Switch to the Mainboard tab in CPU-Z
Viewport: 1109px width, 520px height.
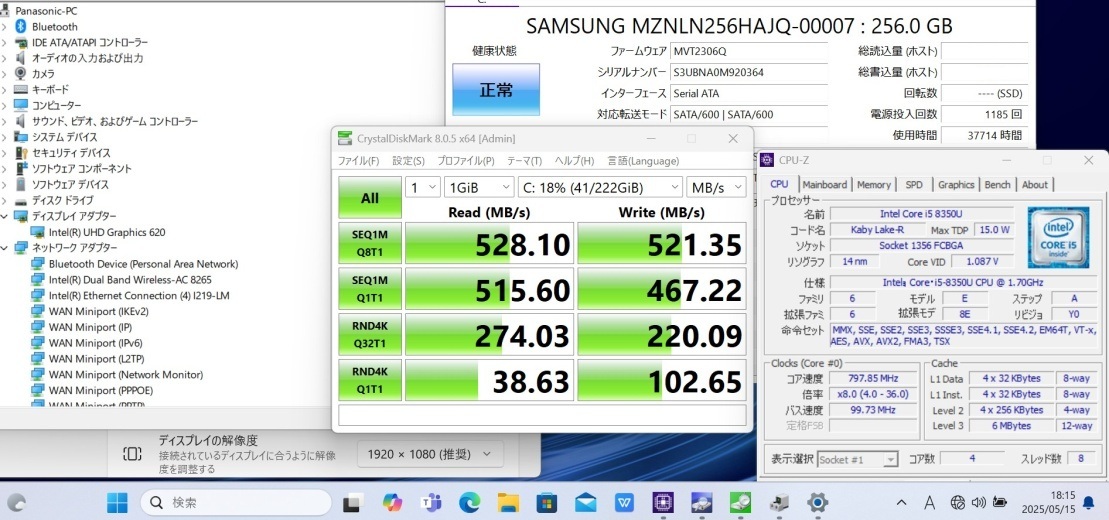824,185
